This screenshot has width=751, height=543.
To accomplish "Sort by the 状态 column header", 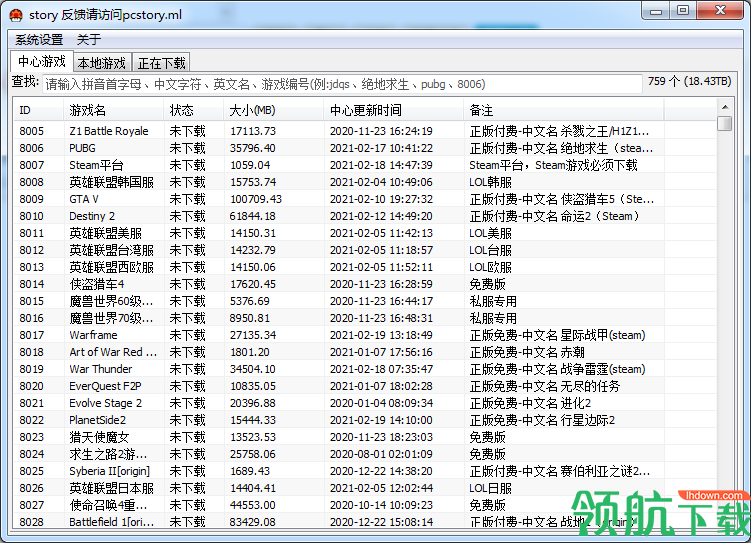I will pos(193,111).
